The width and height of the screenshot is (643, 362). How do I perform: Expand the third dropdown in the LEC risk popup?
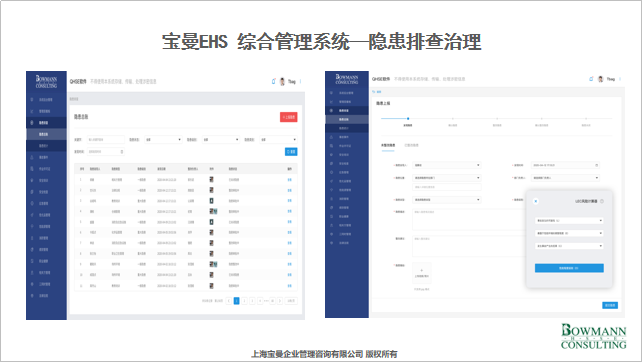(569, 246)
